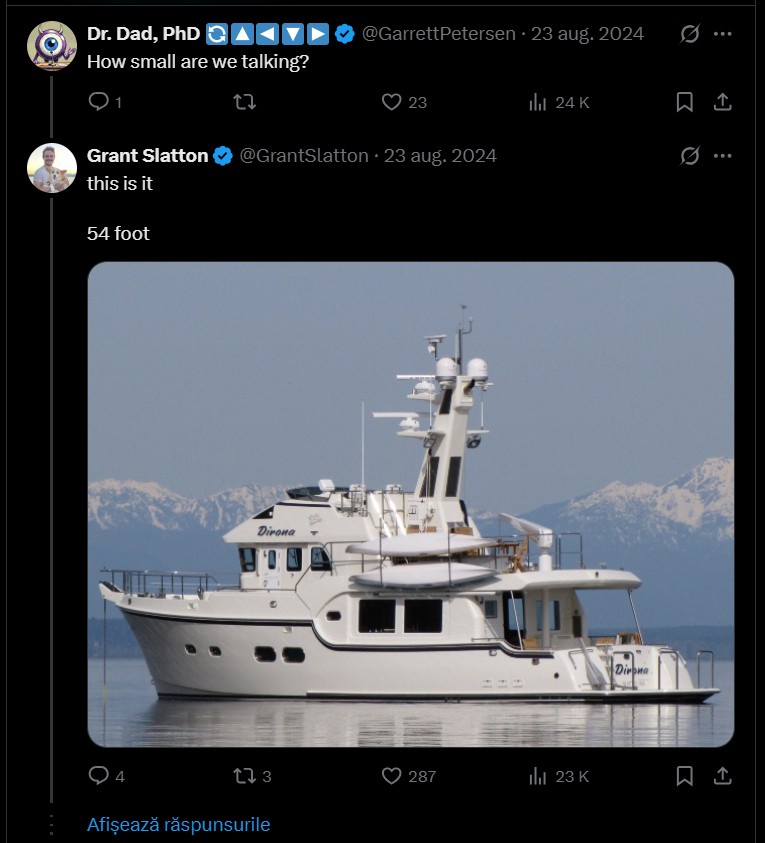Image resolution: width=765 pixels, height=843 pixels.
Task: Share Dr. Dad's tweet
Action: pos(722,102)
